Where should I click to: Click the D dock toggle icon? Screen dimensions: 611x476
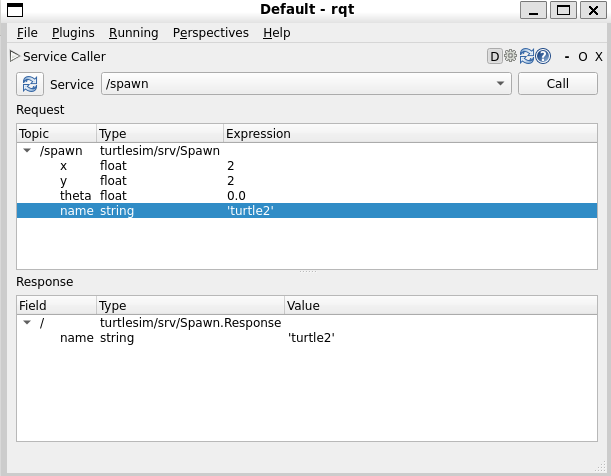pos(495,57)
